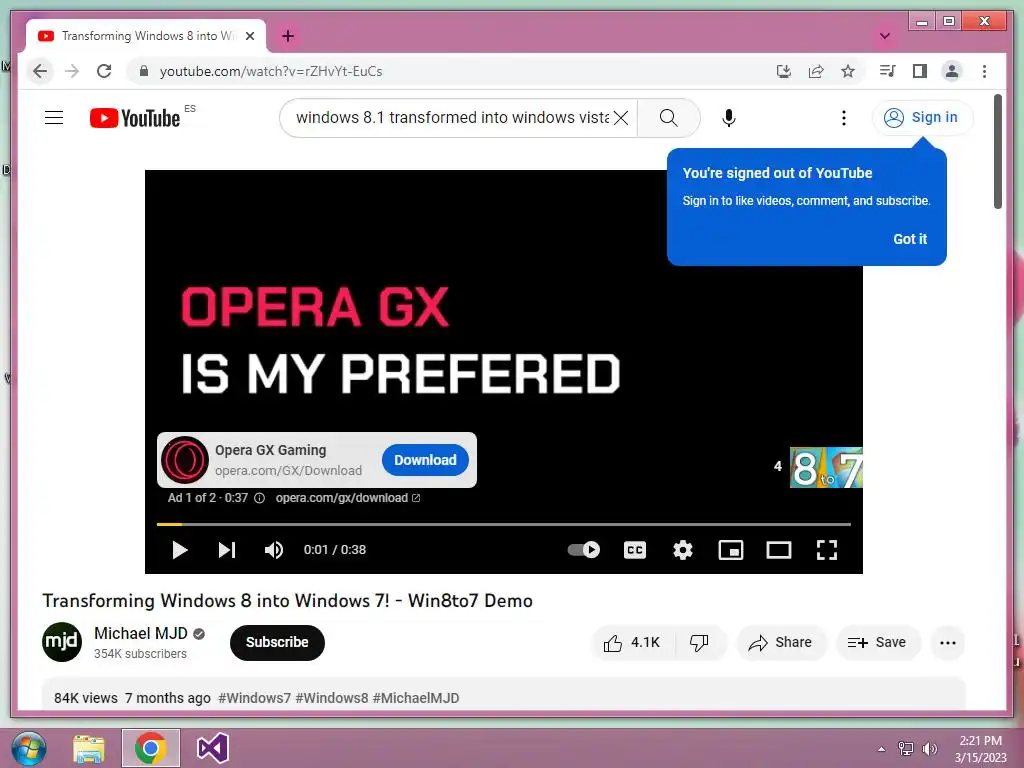The image size is (1024, 768).
Task: Click the install app icon in the address bar
Action: (x=784, y=71)
